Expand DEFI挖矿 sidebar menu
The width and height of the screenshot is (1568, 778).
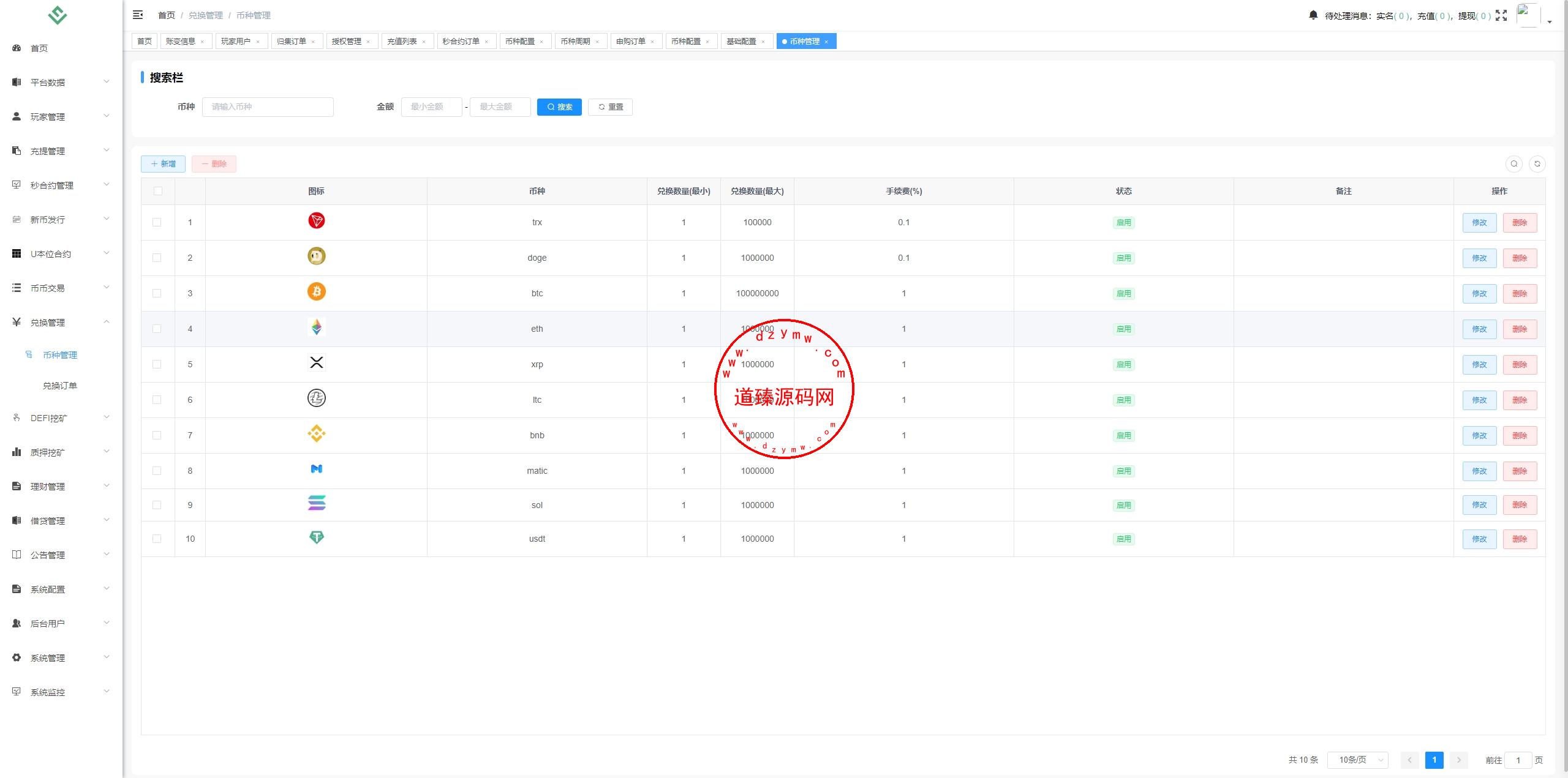(61, 418)
